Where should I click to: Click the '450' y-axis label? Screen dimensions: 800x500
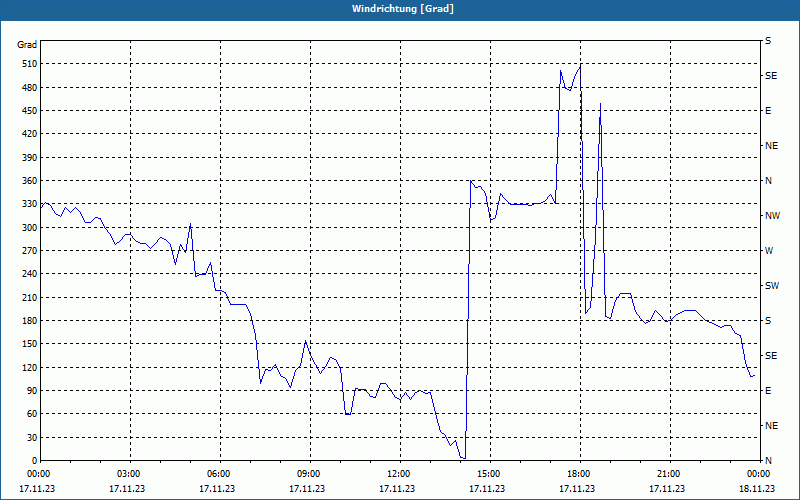click(30, 111)
